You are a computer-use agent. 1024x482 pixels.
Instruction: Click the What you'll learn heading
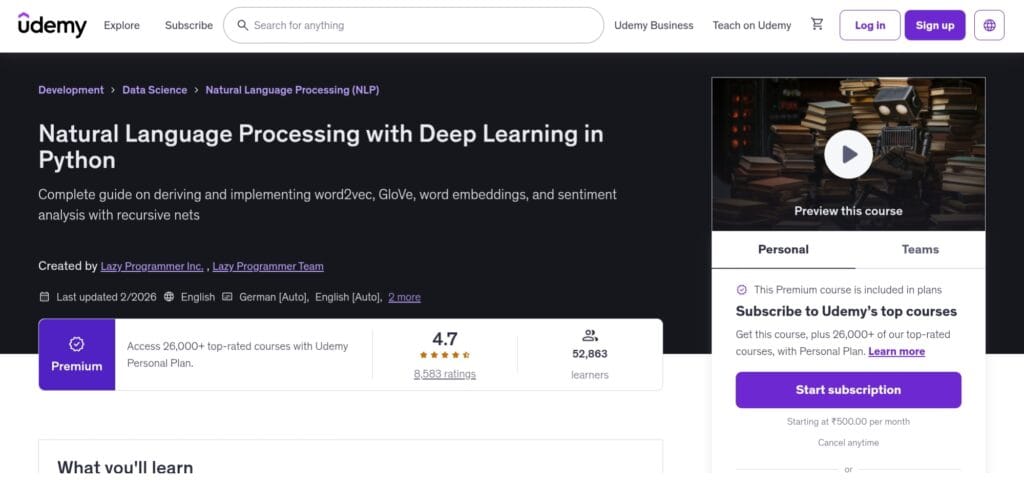pos(125,468)
